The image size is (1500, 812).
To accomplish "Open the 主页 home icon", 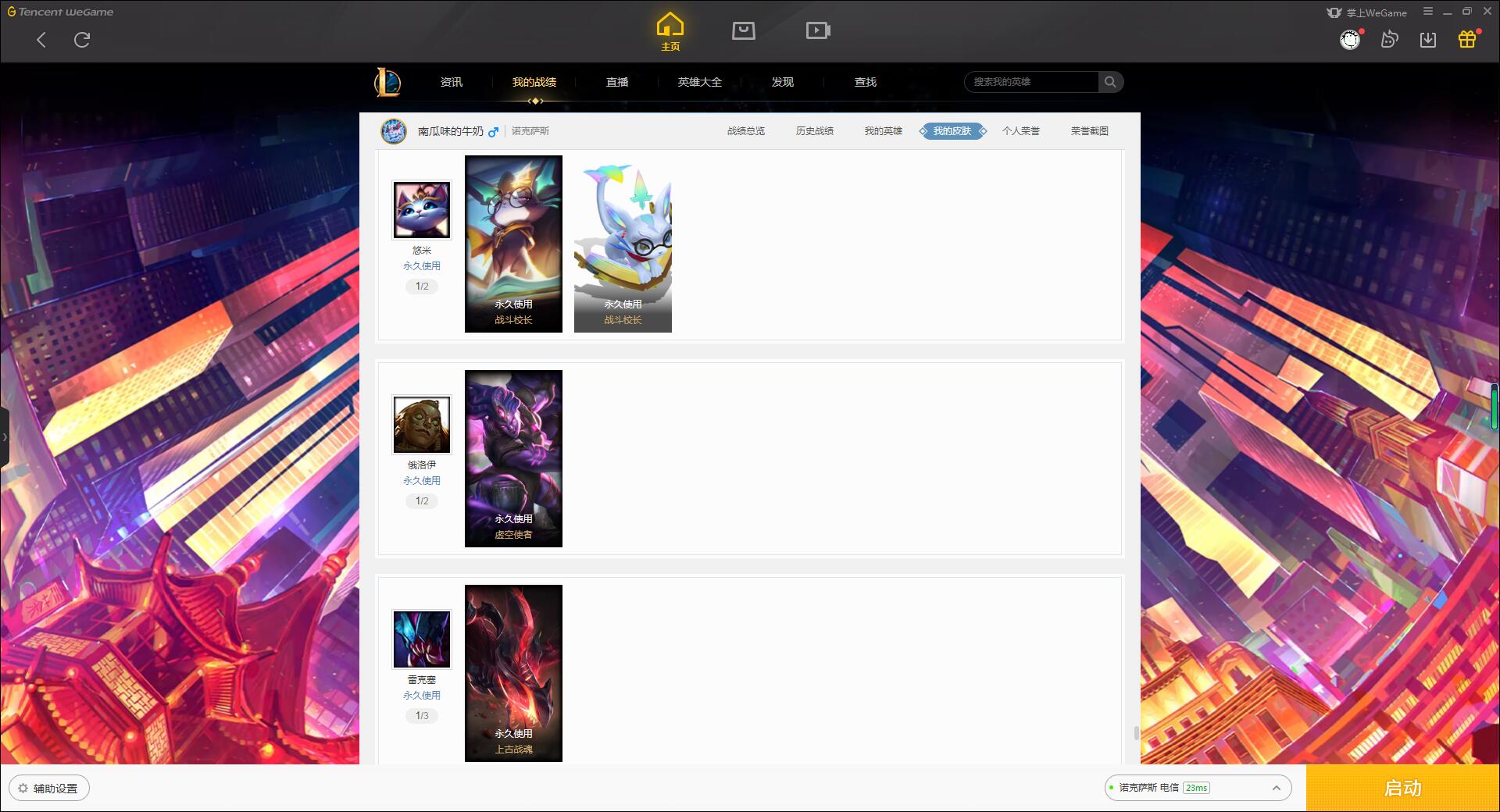I will click(670, 32).
